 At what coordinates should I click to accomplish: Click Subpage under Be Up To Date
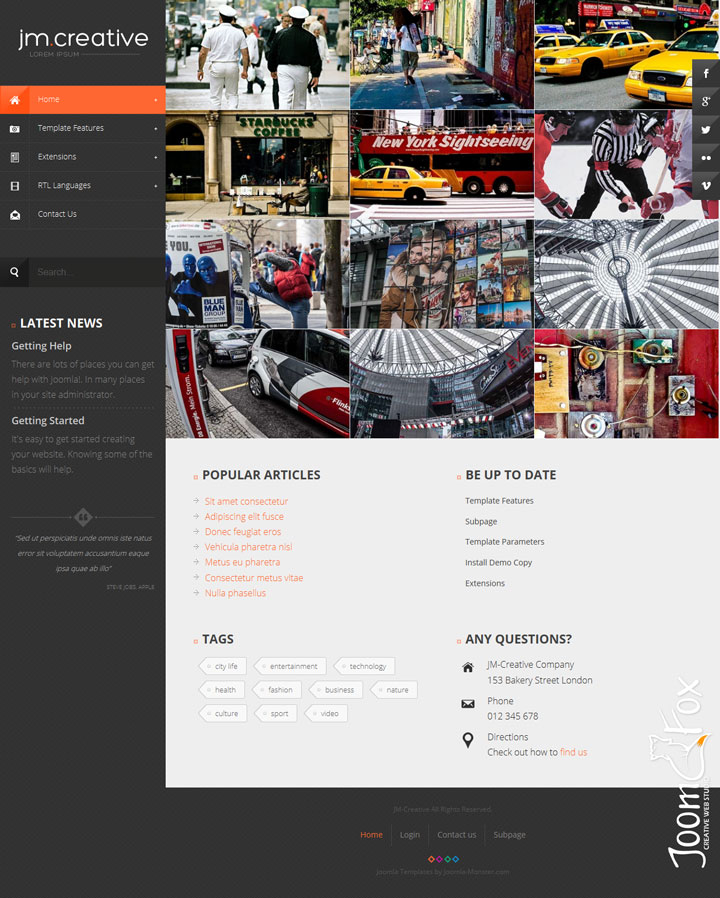pos(481,522)
